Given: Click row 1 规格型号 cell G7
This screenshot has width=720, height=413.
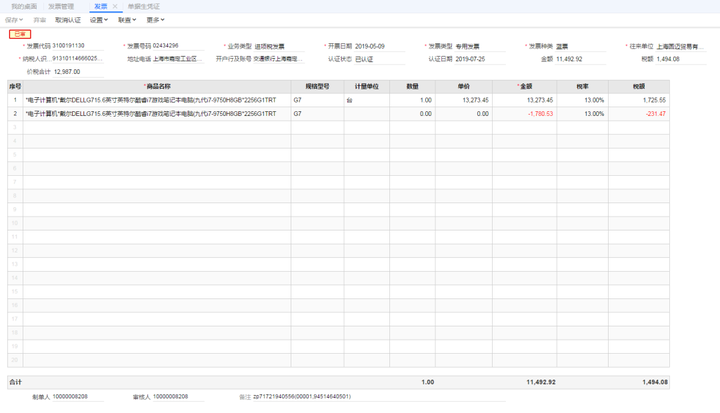Looking at the screenshot, I should pos(317,100).
